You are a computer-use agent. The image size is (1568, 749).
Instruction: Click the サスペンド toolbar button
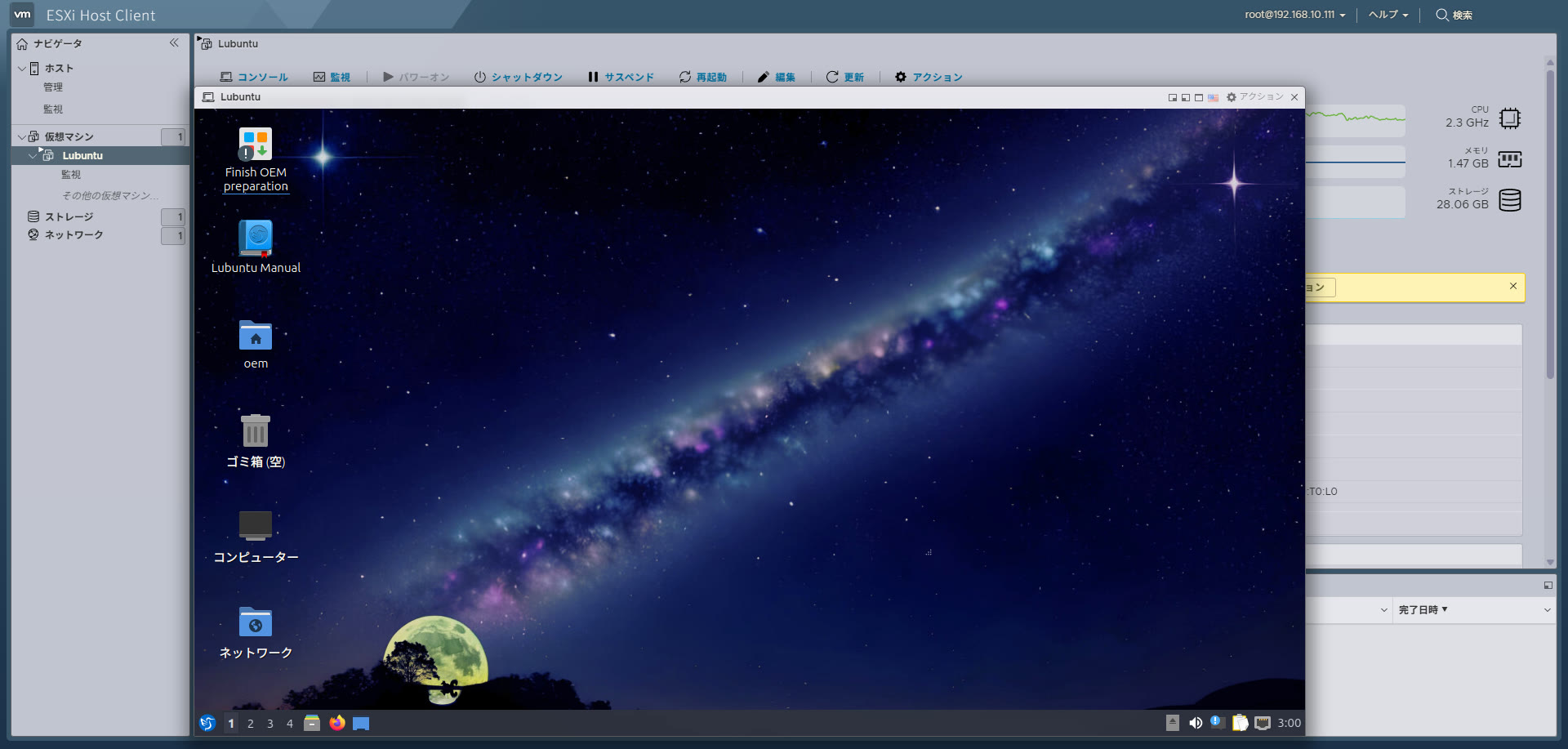621,77
